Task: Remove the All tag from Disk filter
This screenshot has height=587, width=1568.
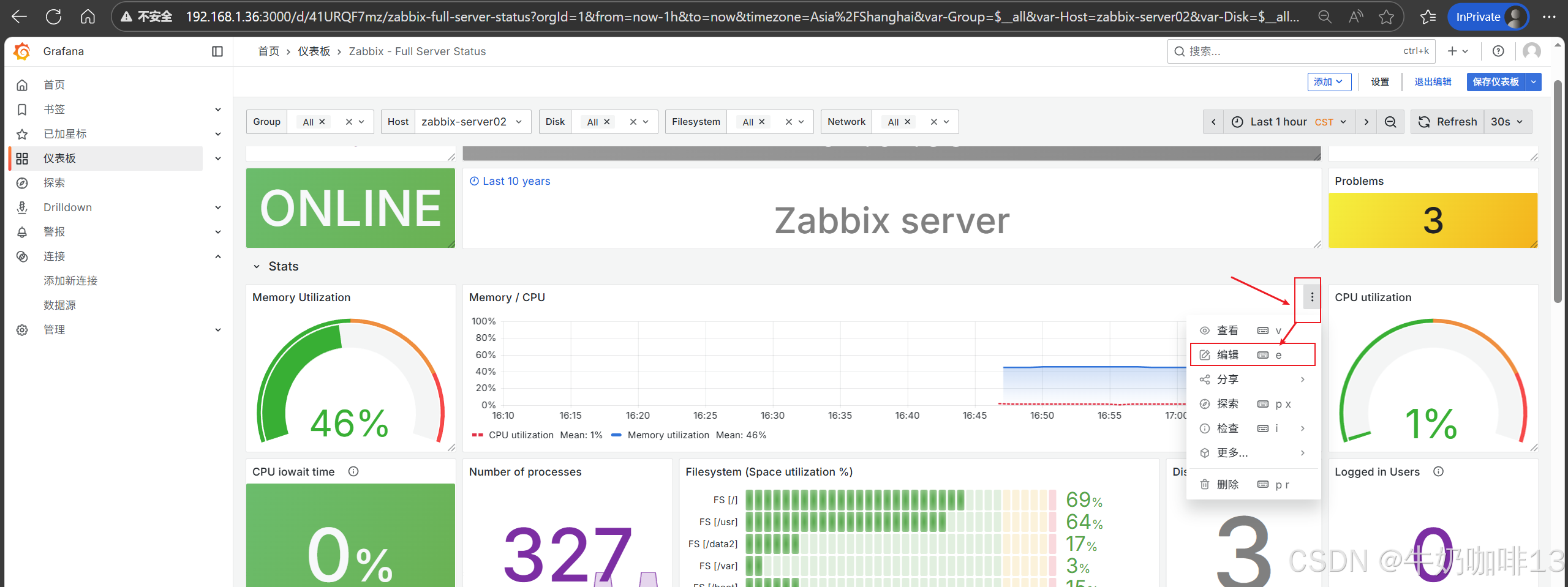Action: [x=607, y=122]
